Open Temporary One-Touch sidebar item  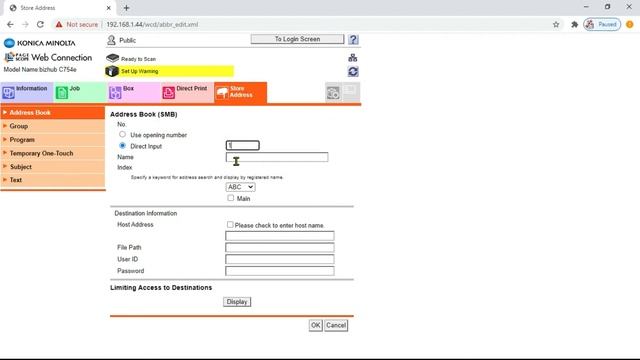(x=53, y=153)
